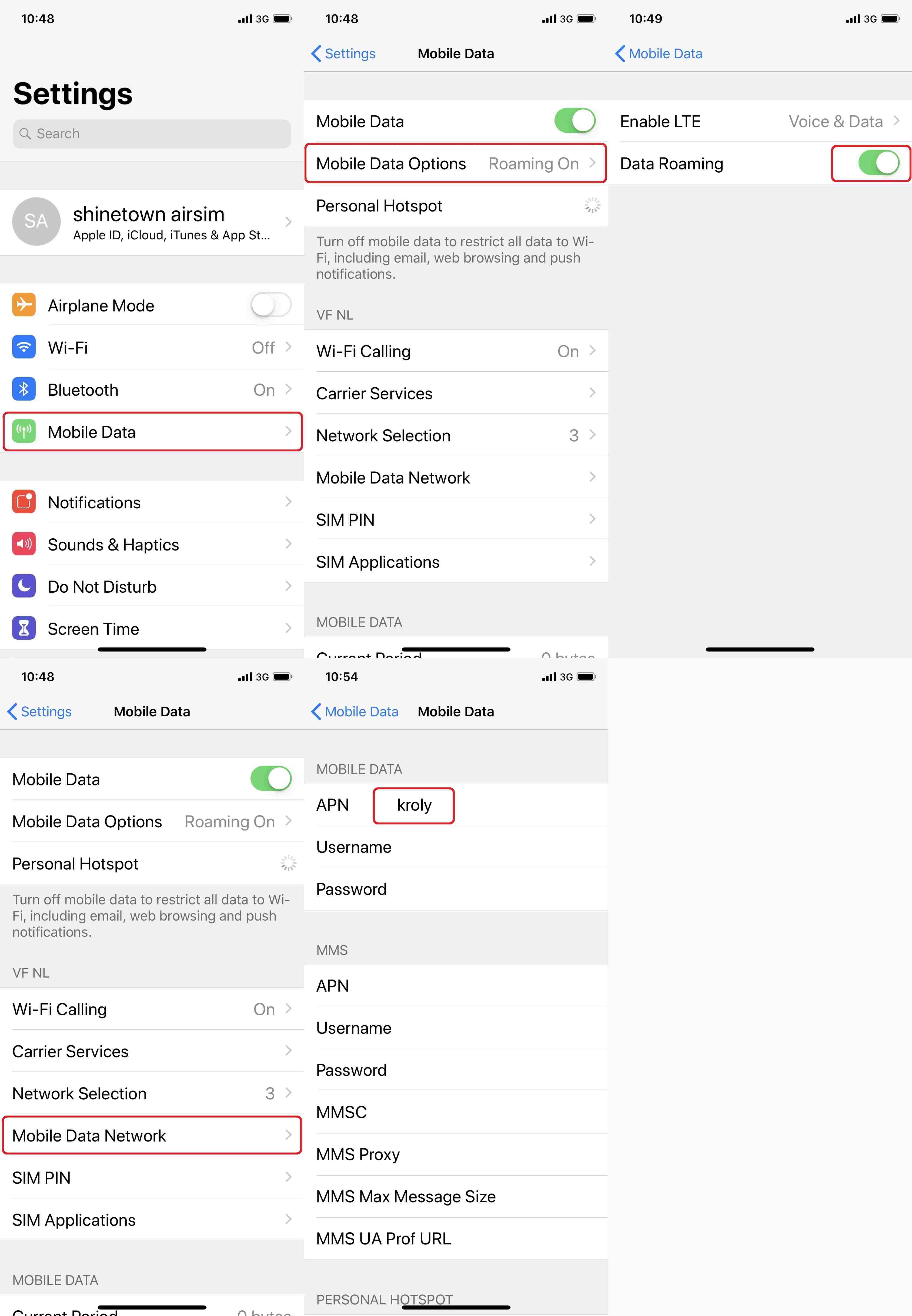Screen dimensions: 912x1316
Task: Open the Do Not Disturb moon icon
Action: point(24,586)
